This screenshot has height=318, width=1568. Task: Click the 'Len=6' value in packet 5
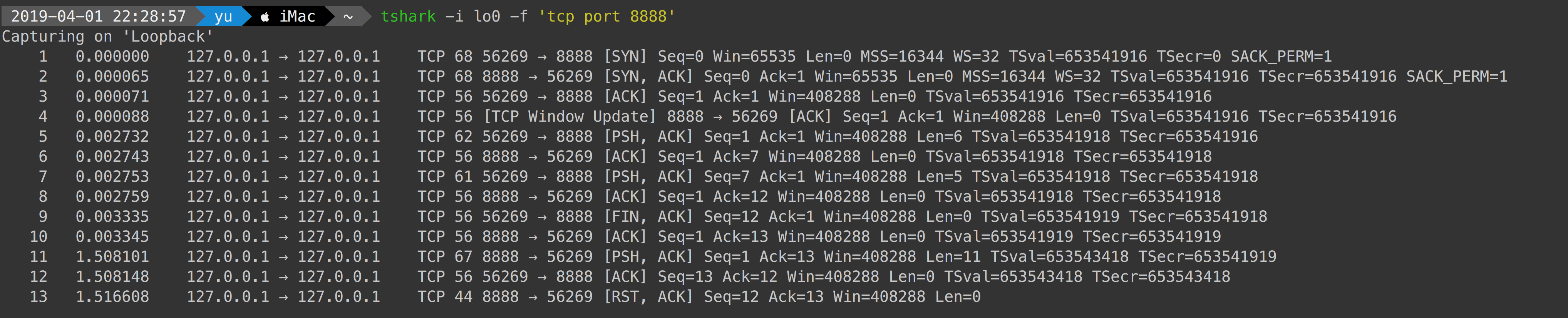click(x=939, y=137)
